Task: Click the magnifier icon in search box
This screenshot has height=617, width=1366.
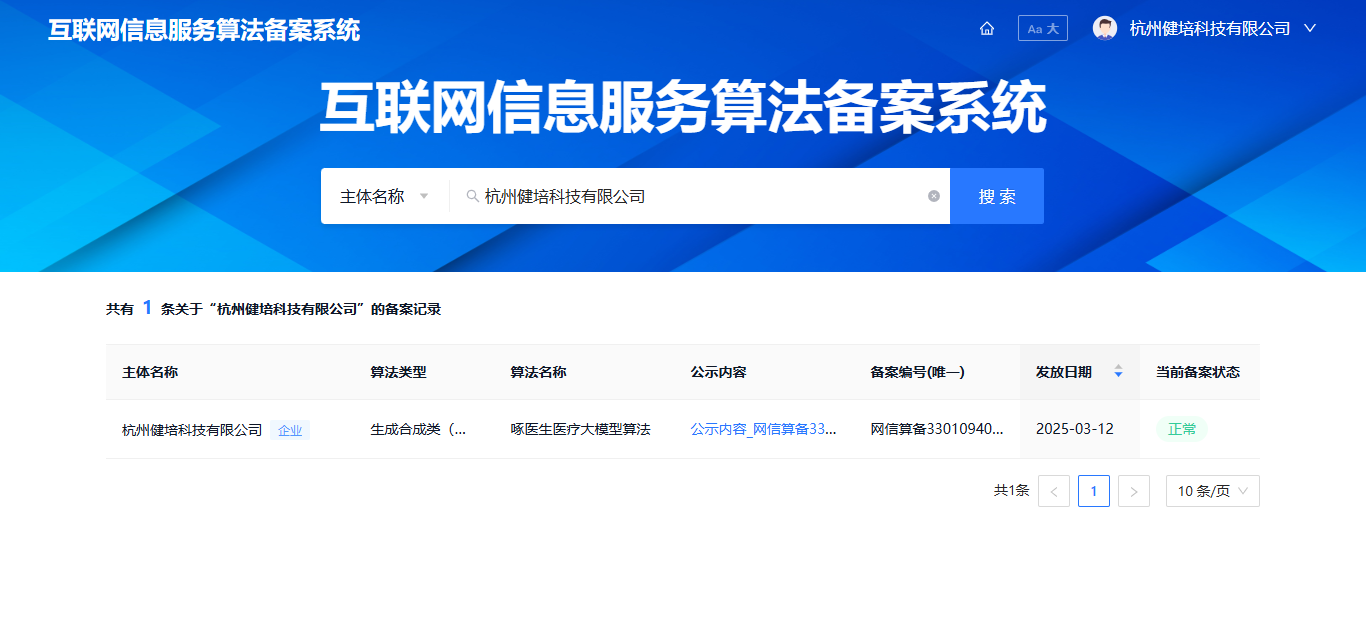Action: pos(473,197)
